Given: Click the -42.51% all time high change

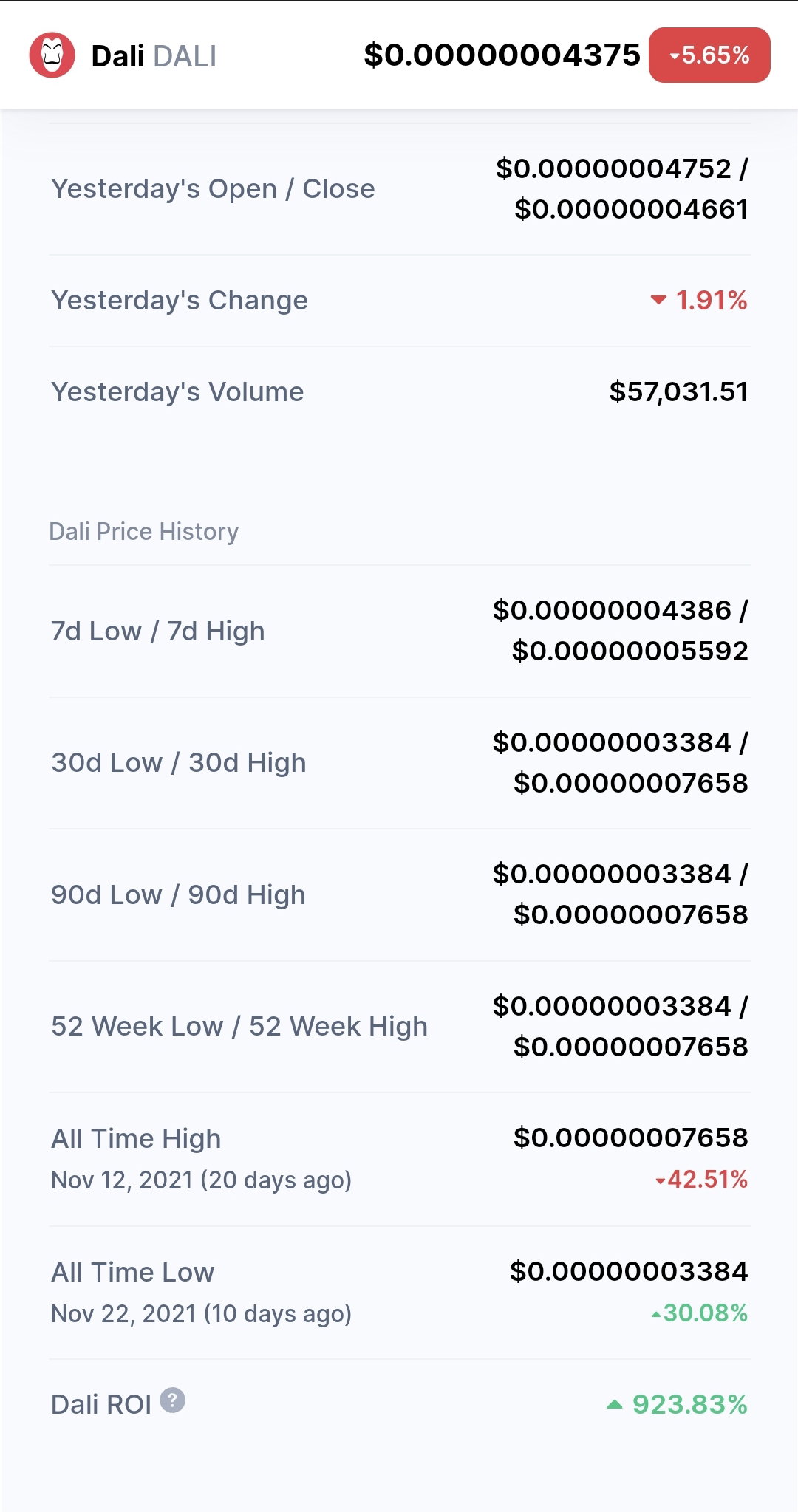Looking at the screenshot, I should pyautogui.click(x=701, y=1180).
